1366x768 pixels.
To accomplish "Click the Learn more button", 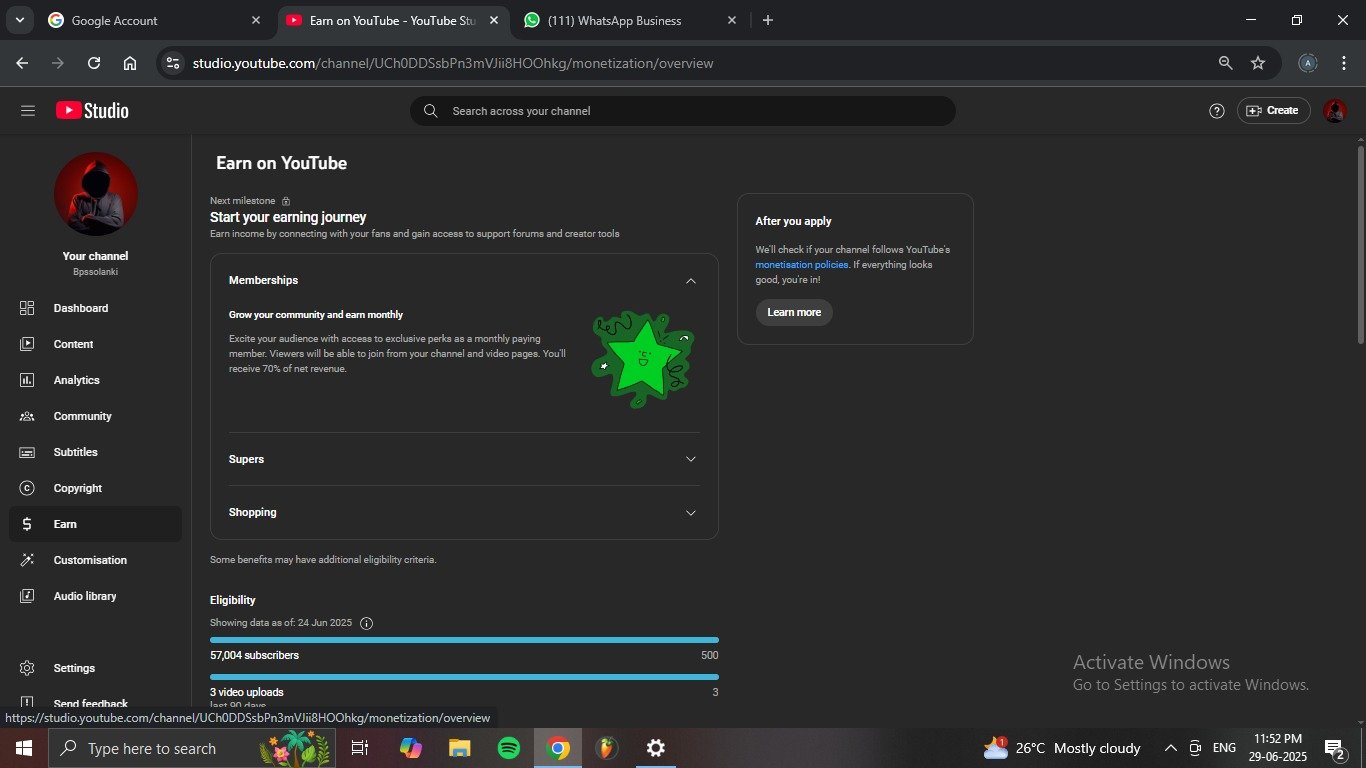I will [x=794, y=312].
